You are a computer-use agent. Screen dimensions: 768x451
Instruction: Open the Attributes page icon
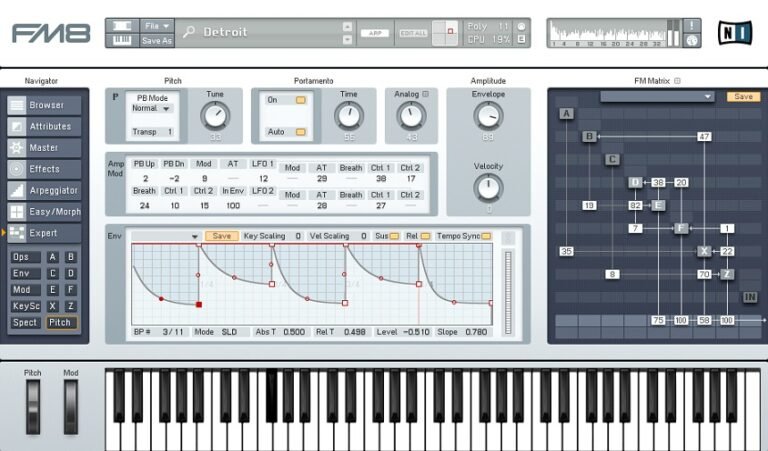17,126
